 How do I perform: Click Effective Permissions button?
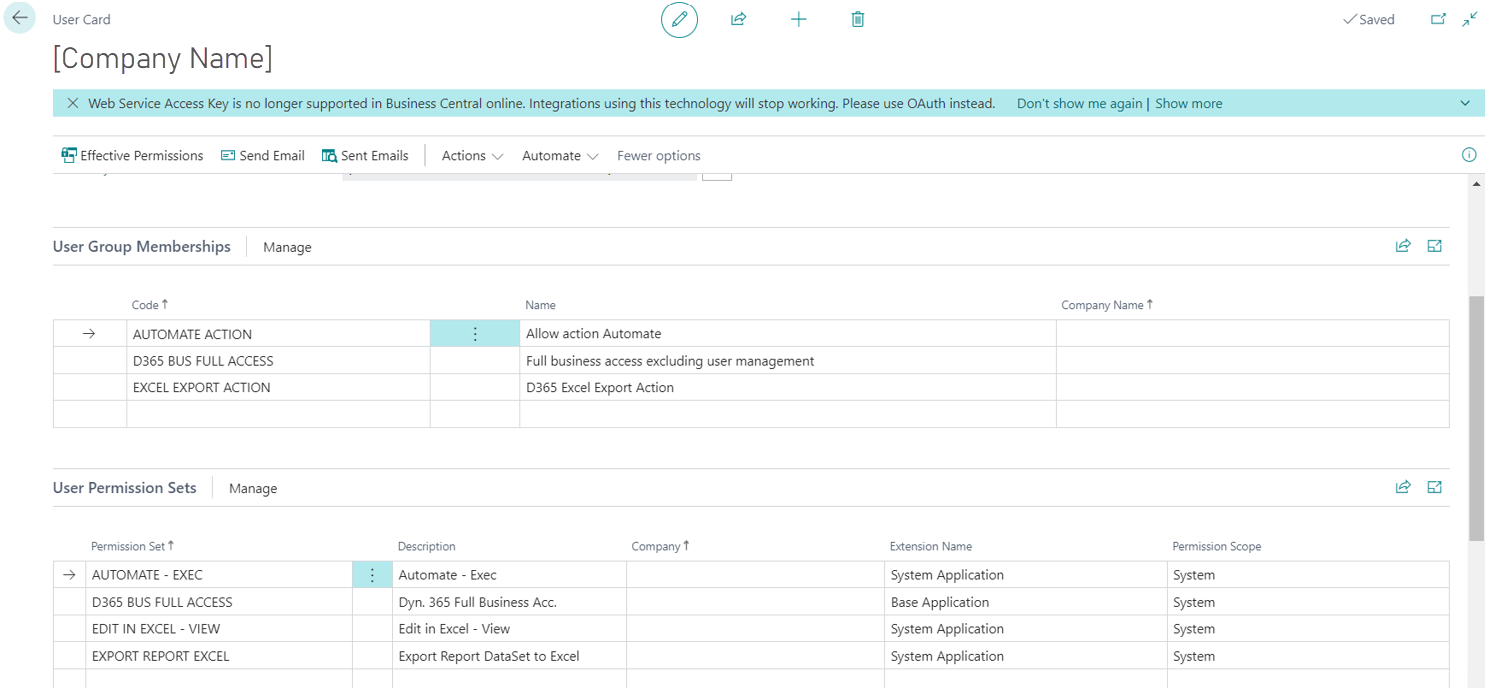point(132,156)
